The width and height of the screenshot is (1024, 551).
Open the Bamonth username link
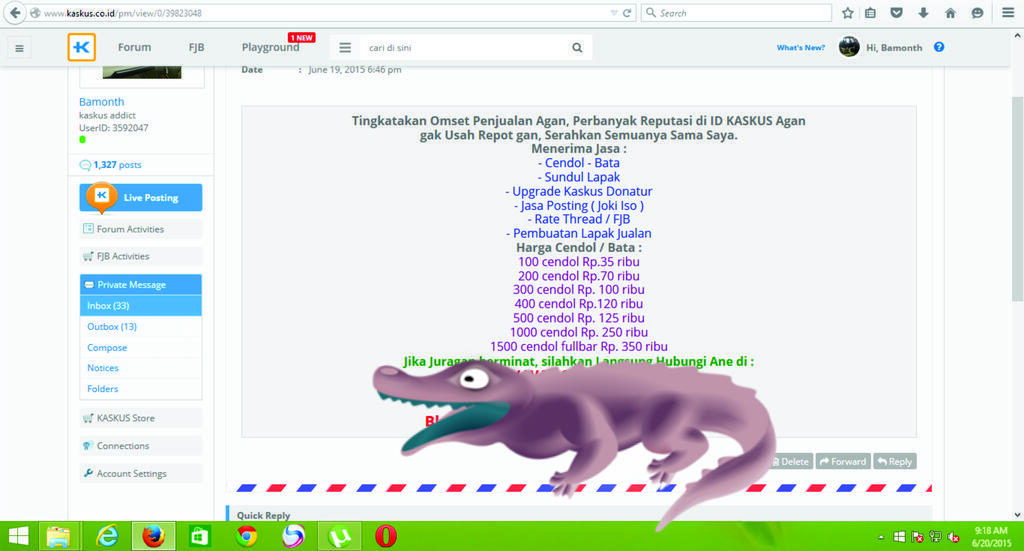(101, 102)
